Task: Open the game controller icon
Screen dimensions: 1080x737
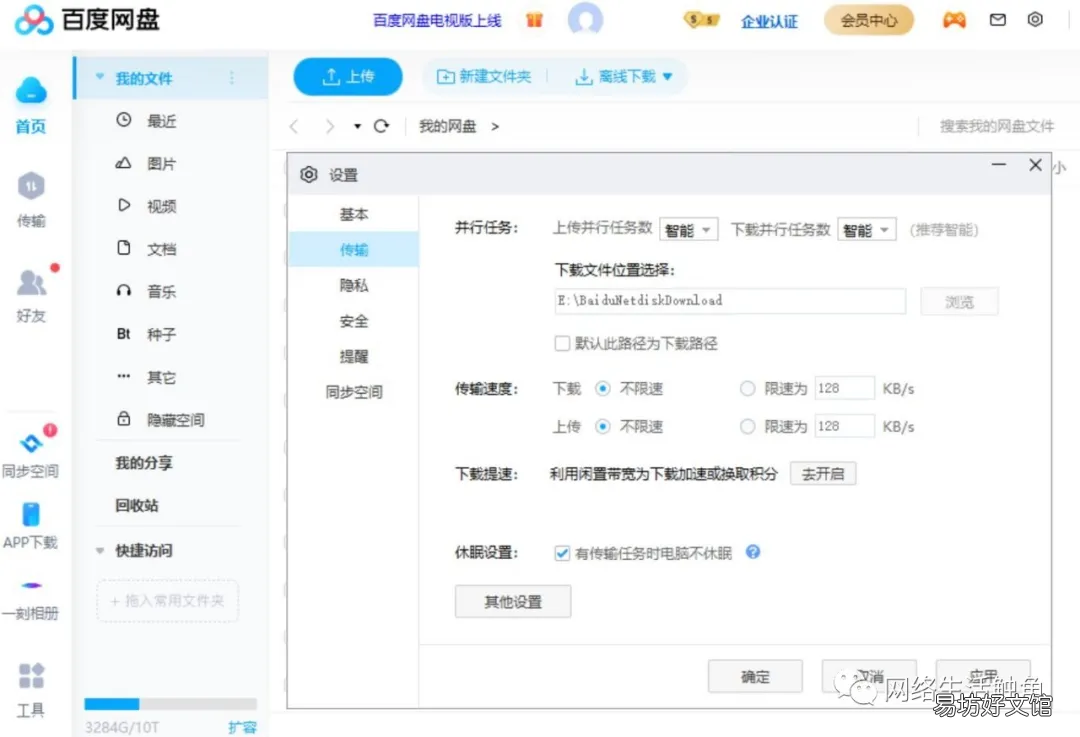Action: (954, 20)
